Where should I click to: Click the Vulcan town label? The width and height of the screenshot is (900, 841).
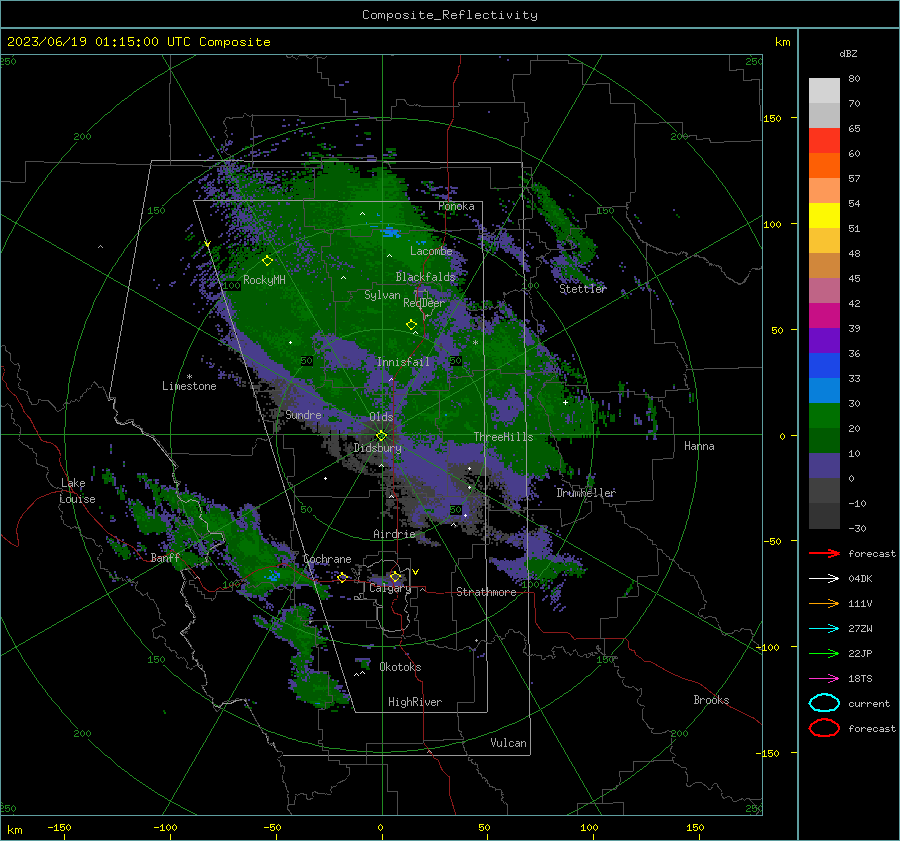click(x=509, y=743)
